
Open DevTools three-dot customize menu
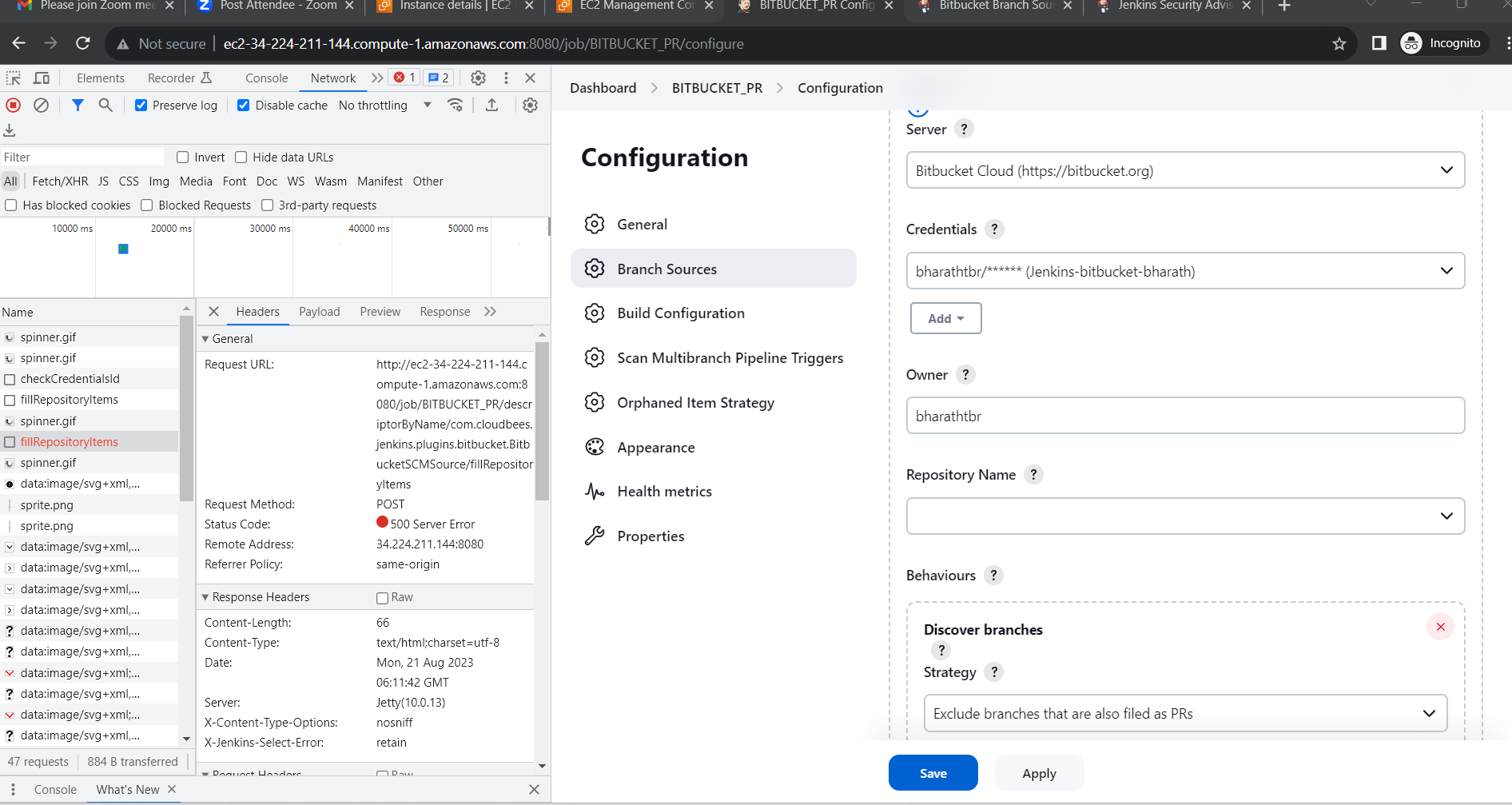click(x=506, y=78)
